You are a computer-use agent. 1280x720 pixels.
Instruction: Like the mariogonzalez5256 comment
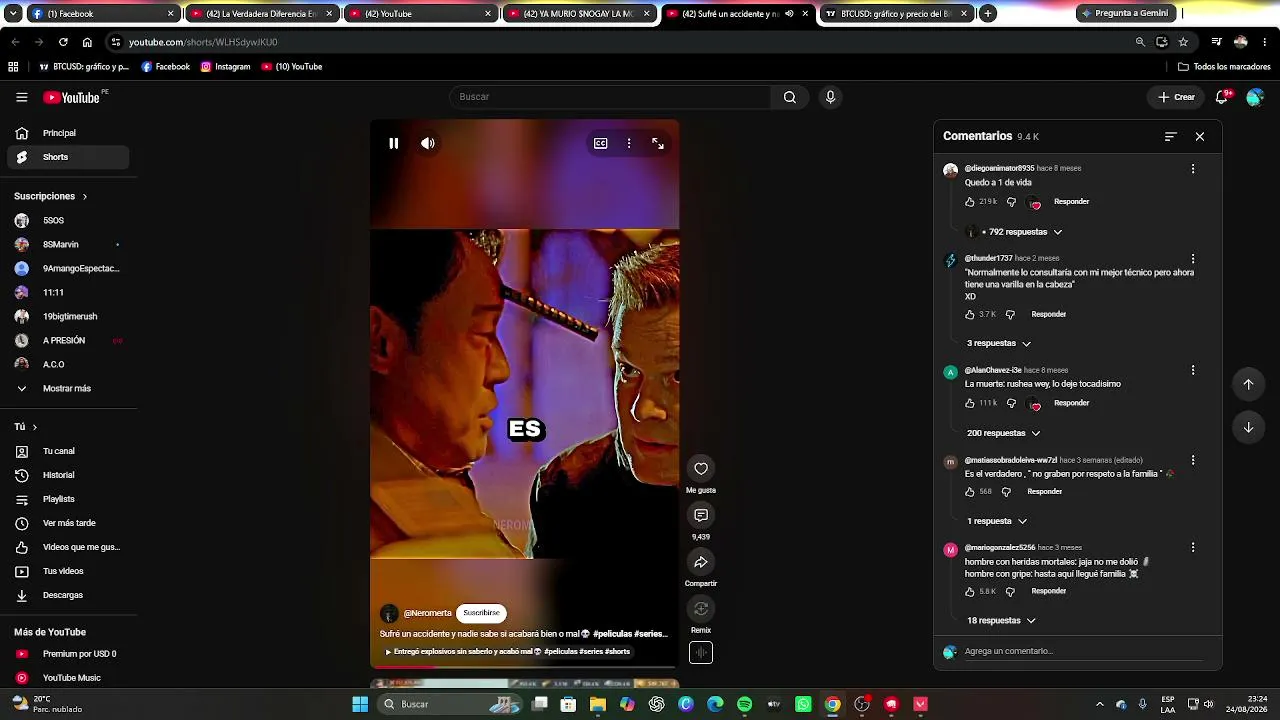(970, 591)
